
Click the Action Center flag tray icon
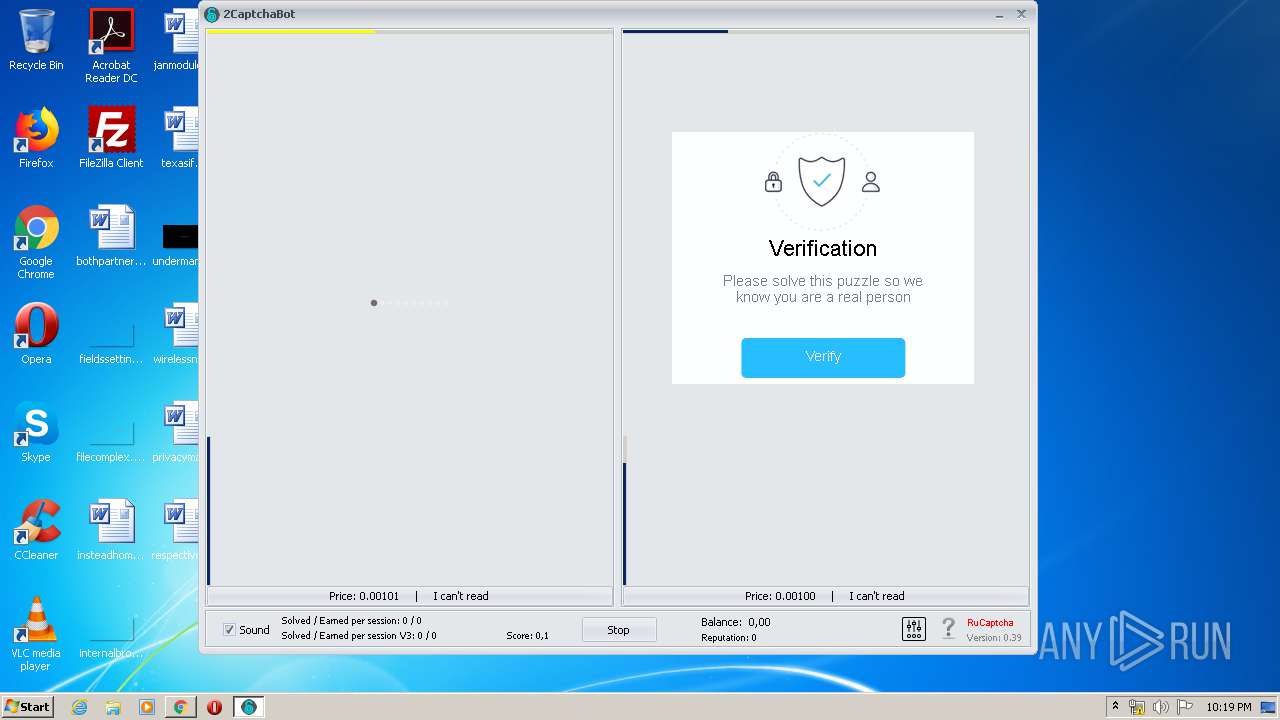[1183, 707]
